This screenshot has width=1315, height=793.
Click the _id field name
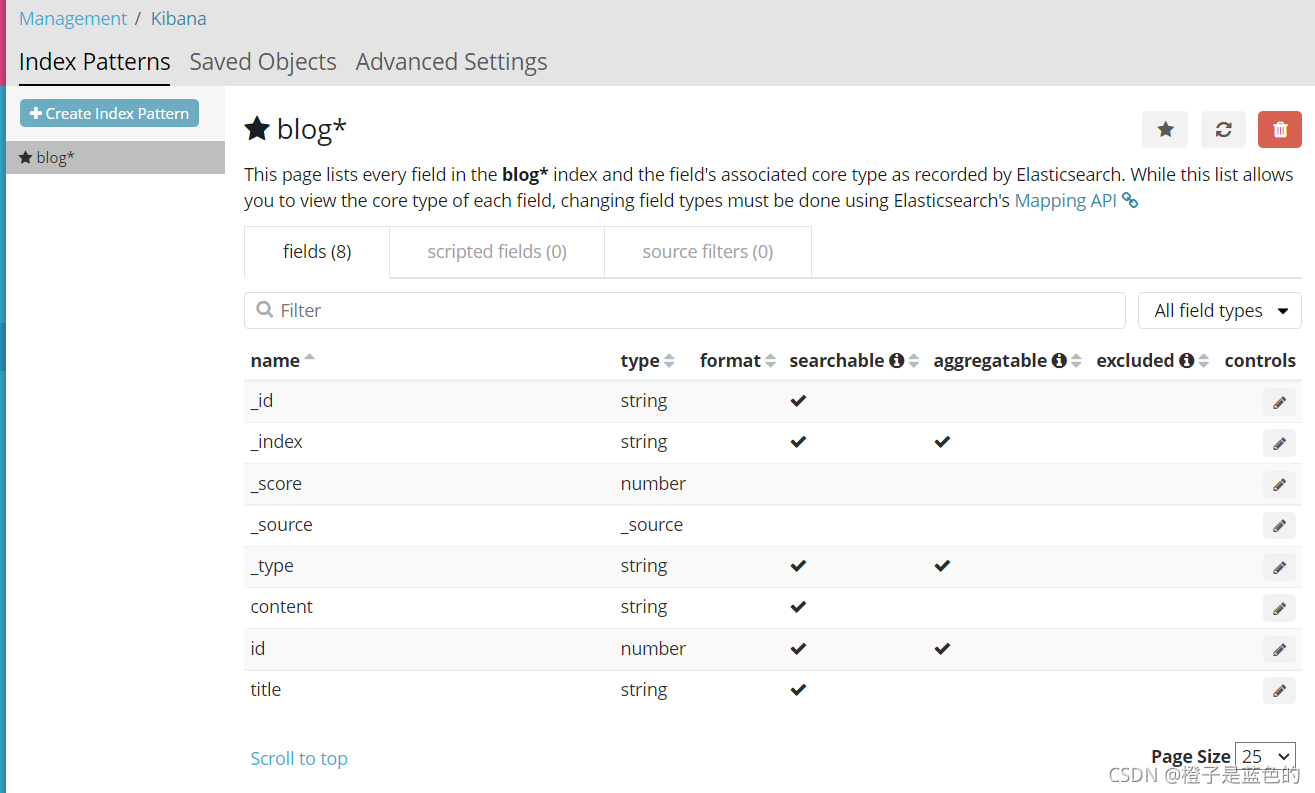pos(262,401)
